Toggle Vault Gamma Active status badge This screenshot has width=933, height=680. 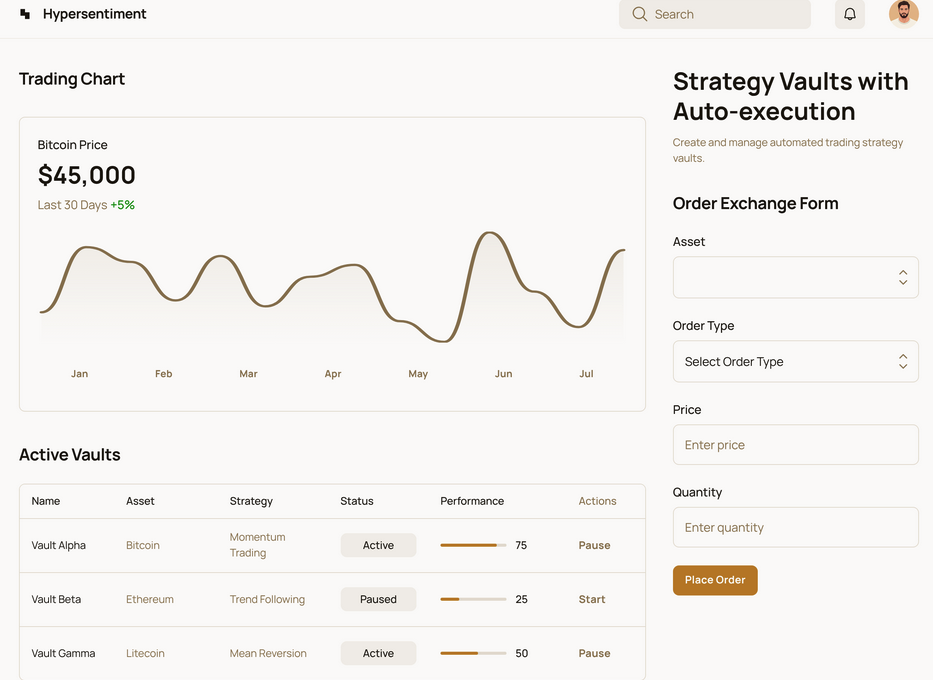coord(378,653)
